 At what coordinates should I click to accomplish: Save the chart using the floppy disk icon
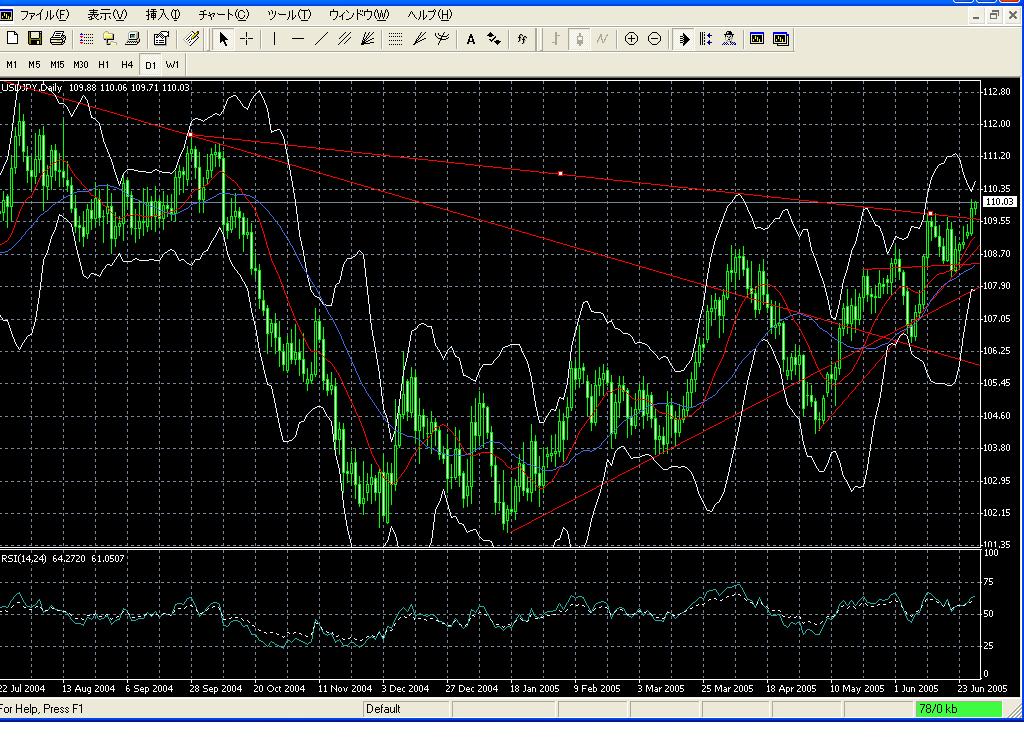click(x=35, y=39)
